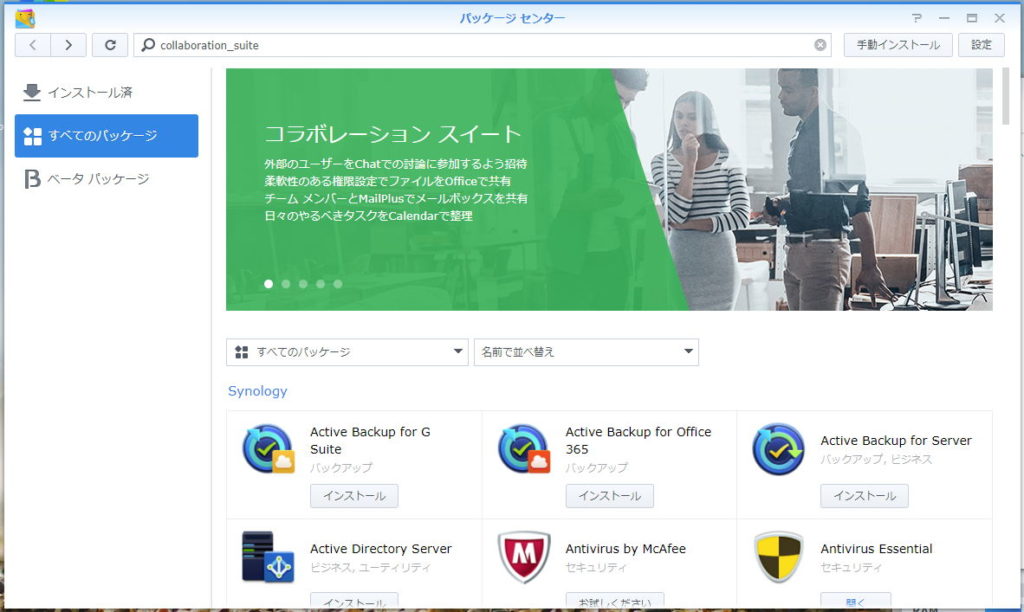Install Active Backup for G Suite
This screenshot has height=612, width=1024.
pos(354,496)
